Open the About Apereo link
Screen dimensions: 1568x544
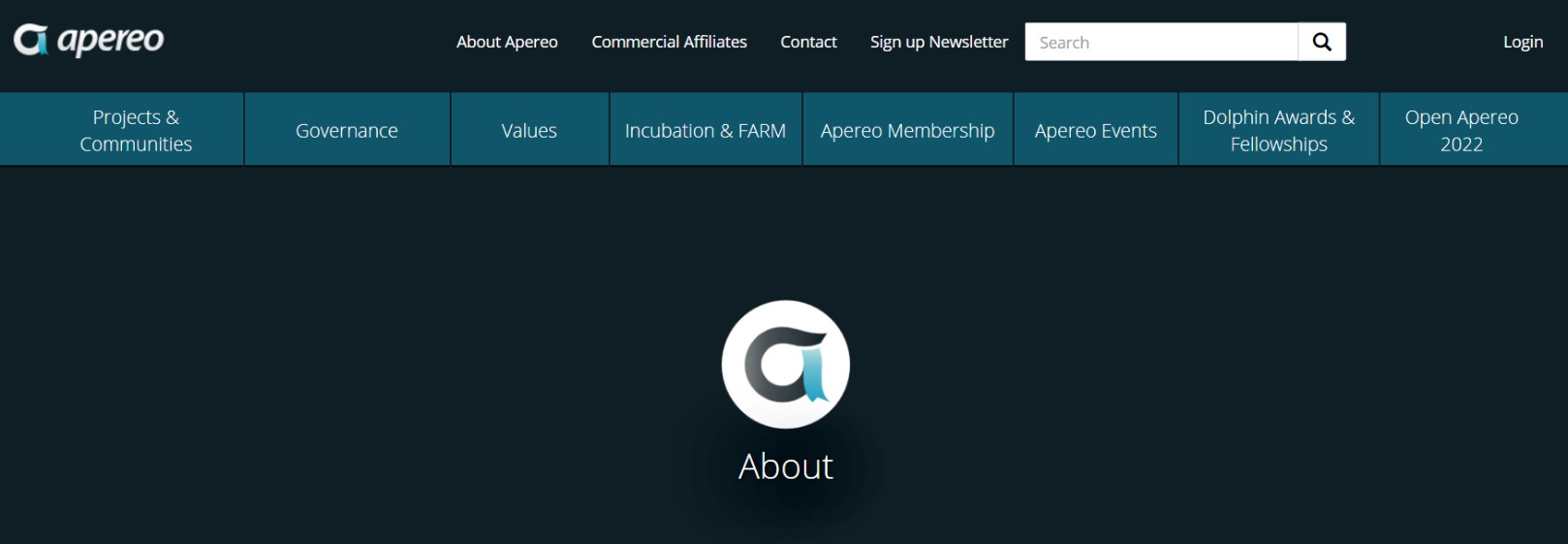pos(507,42)
